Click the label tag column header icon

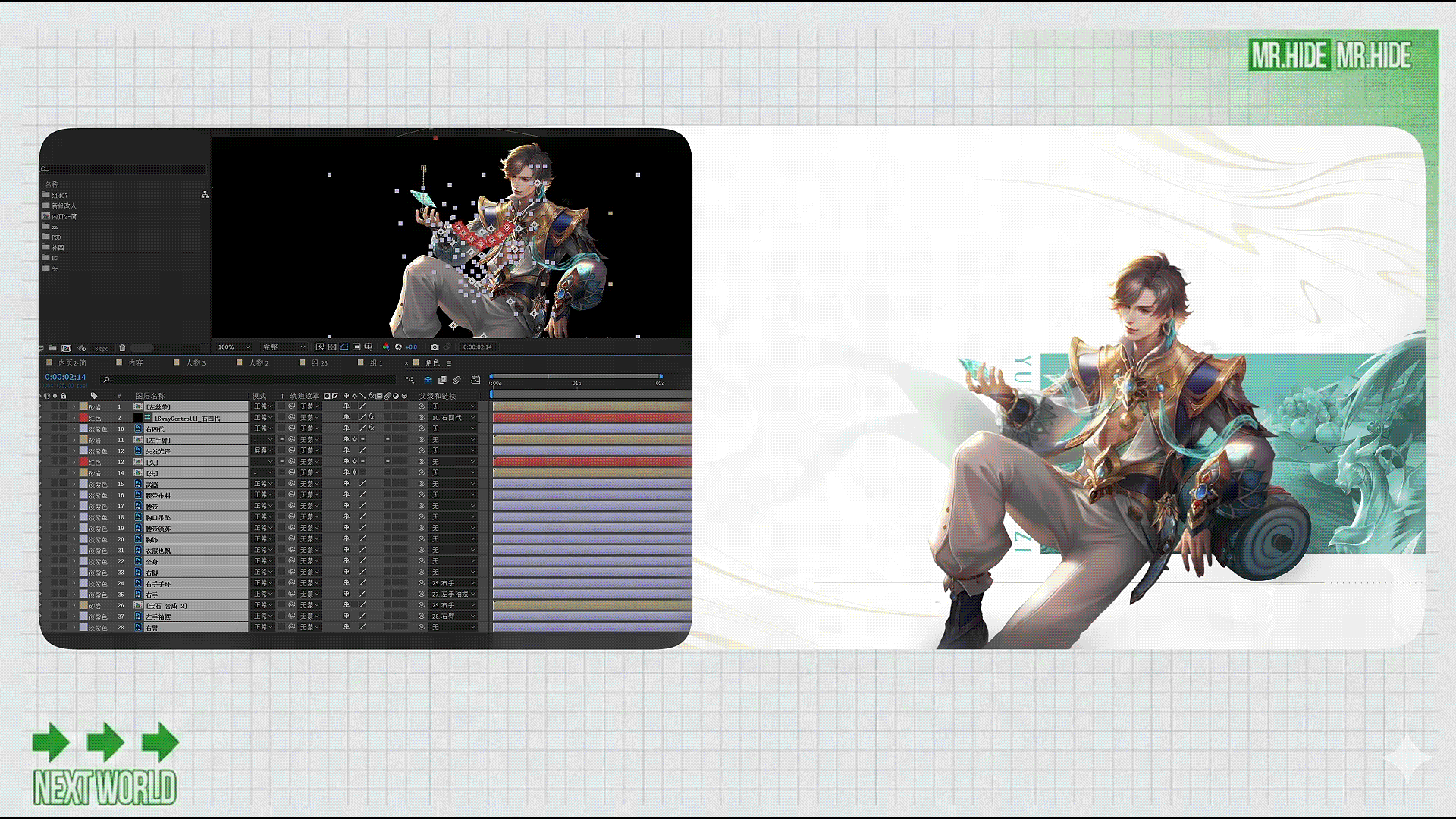tap(94, 396)
